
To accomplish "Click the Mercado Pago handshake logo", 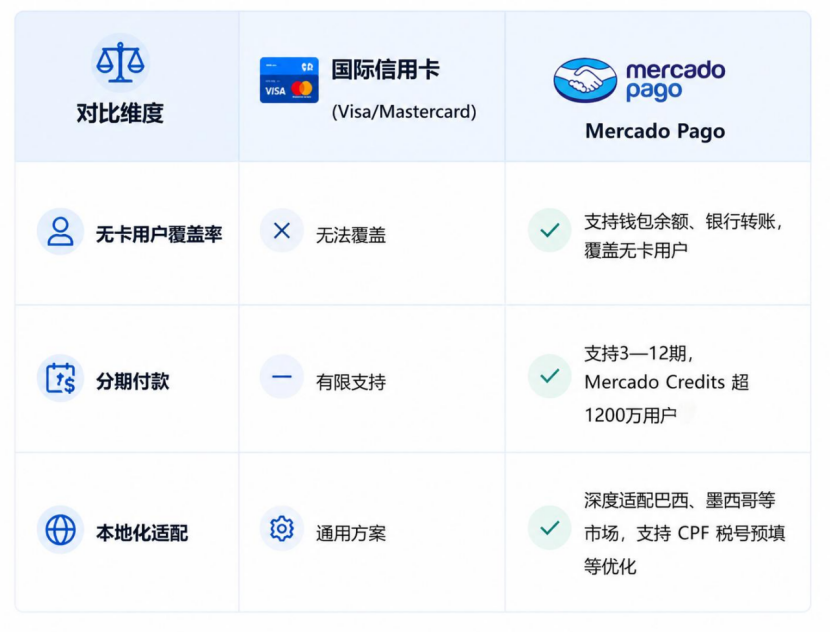I will [585, 80].
